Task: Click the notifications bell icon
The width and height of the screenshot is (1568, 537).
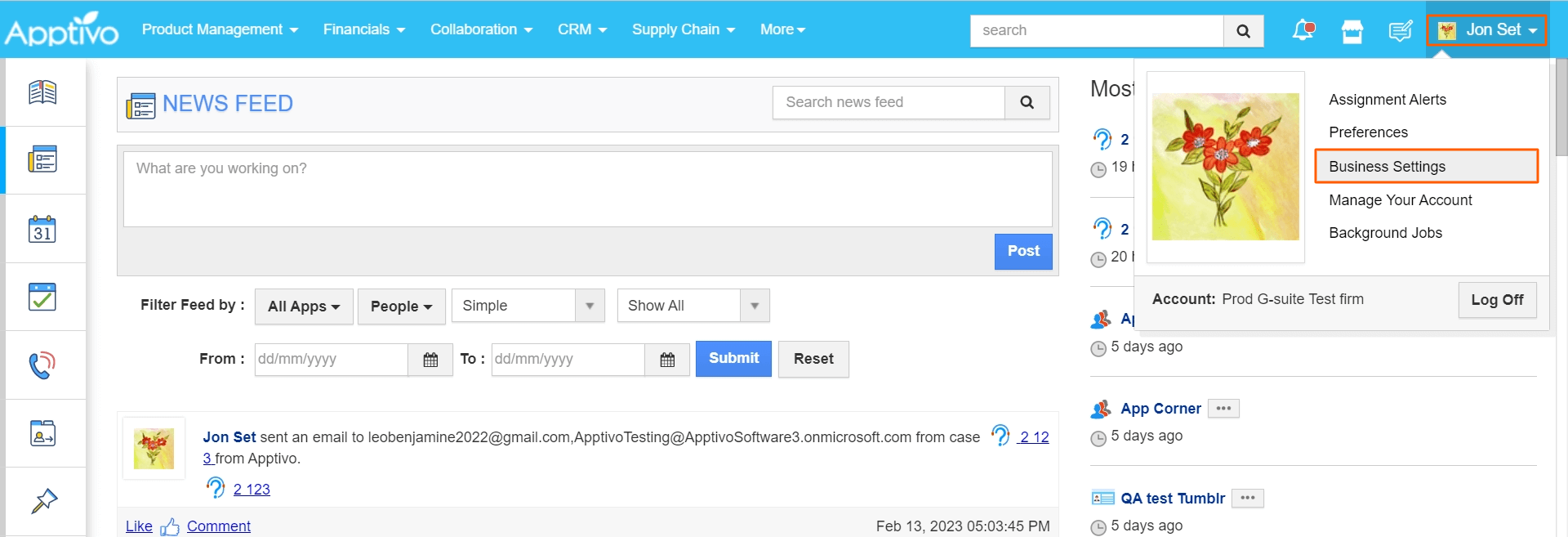Action: 1303,30
